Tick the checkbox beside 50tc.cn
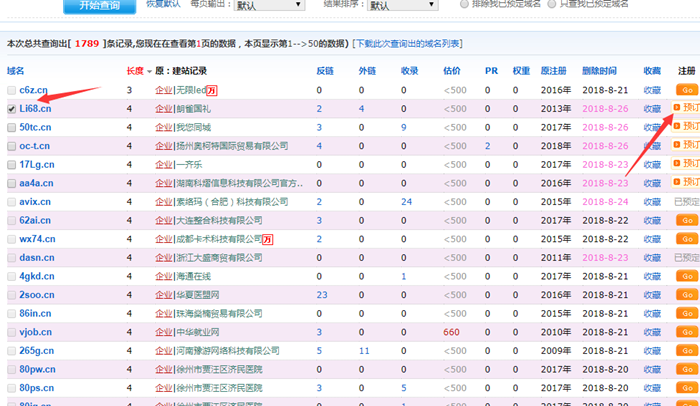 [x=12, y=127]
